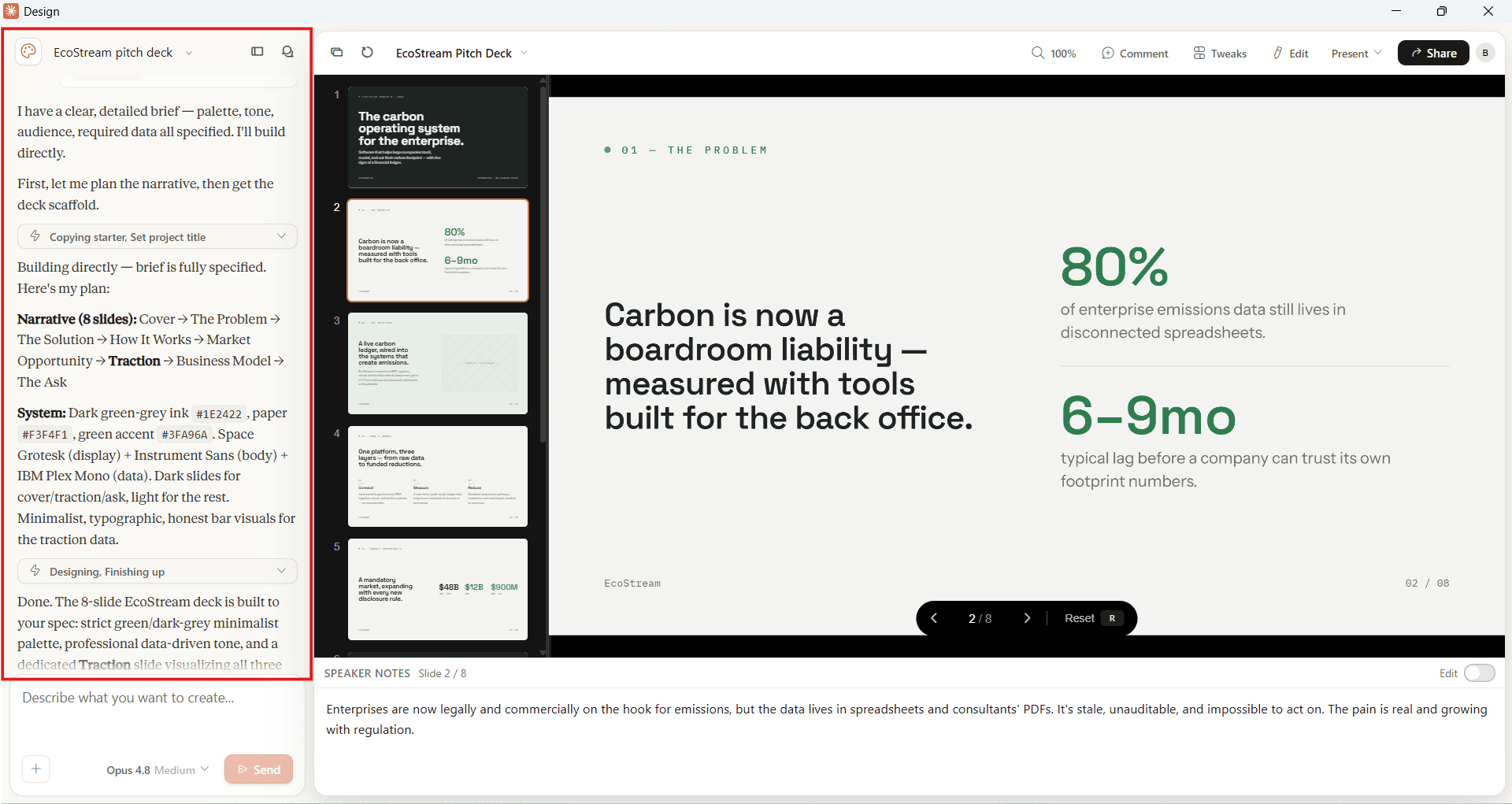Toggle the sidebar panel layout icon
This screenshot has height=804, width=1512.
(x=258, y=52)
